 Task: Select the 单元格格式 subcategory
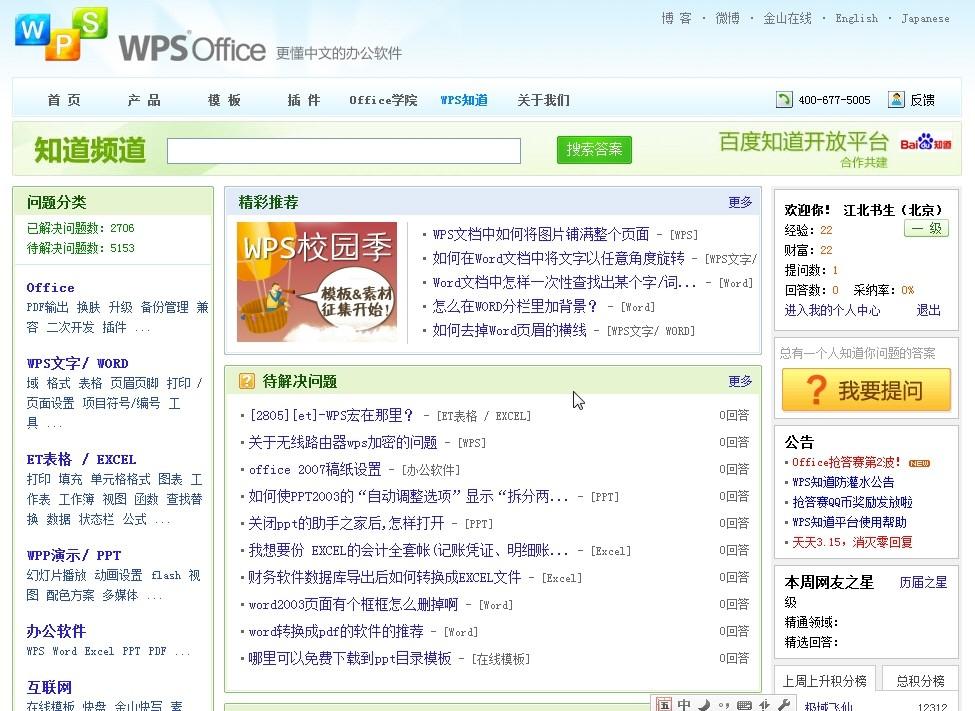120,480
